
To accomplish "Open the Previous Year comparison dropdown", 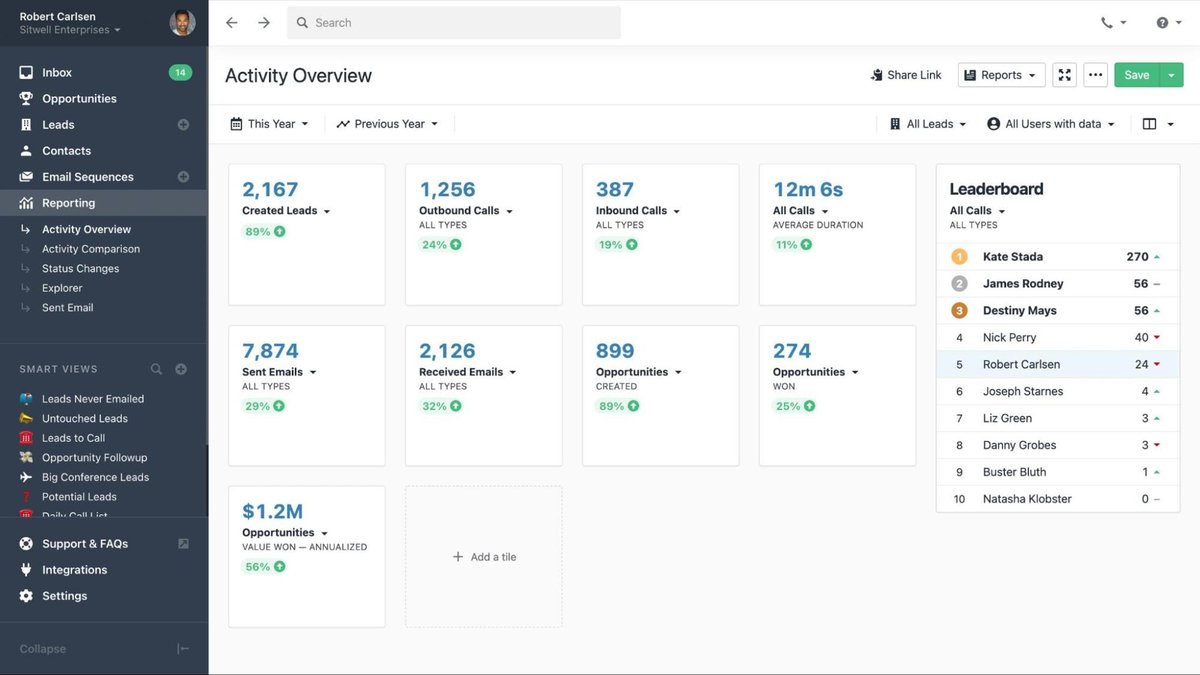I will [388, 124].
